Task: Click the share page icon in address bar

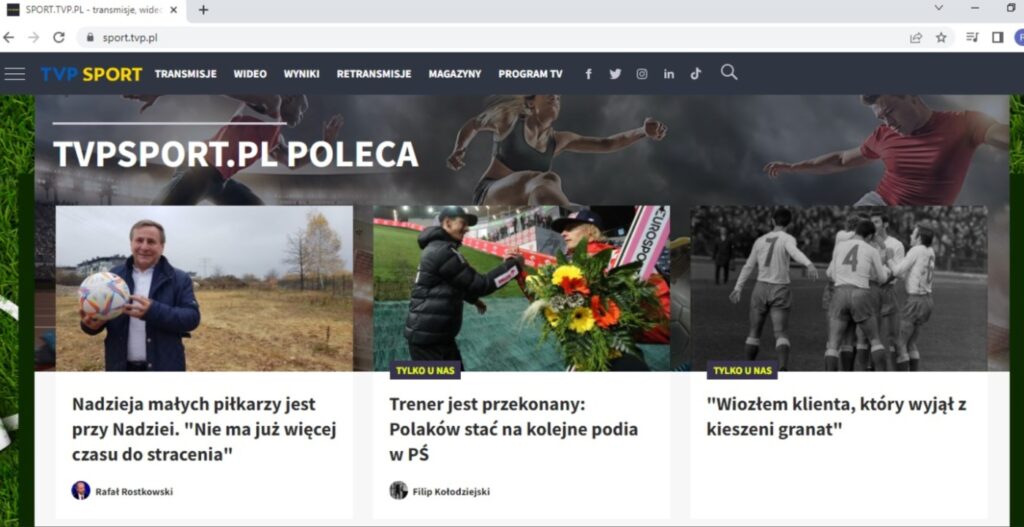Action: pos(916,38)
